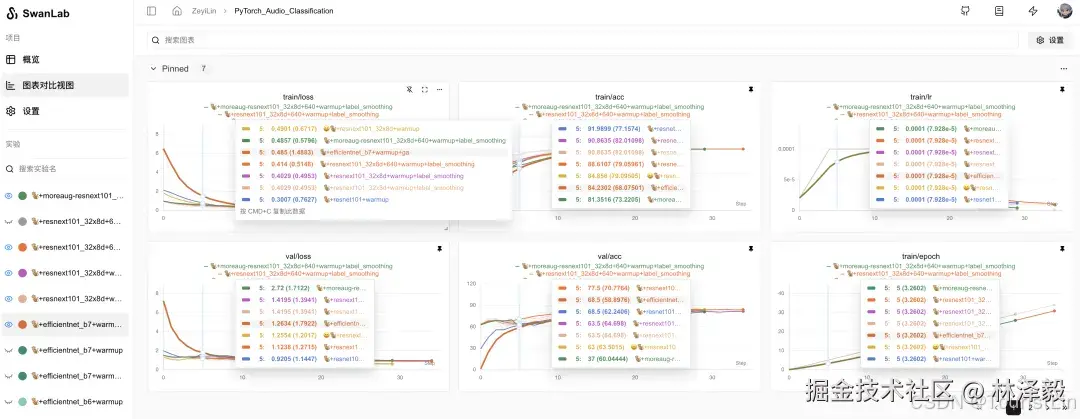Image resolution: width=1080 pixels, height=419 pixels.
Task: Click the train/epoch chart title
Action: pos(922,256)
